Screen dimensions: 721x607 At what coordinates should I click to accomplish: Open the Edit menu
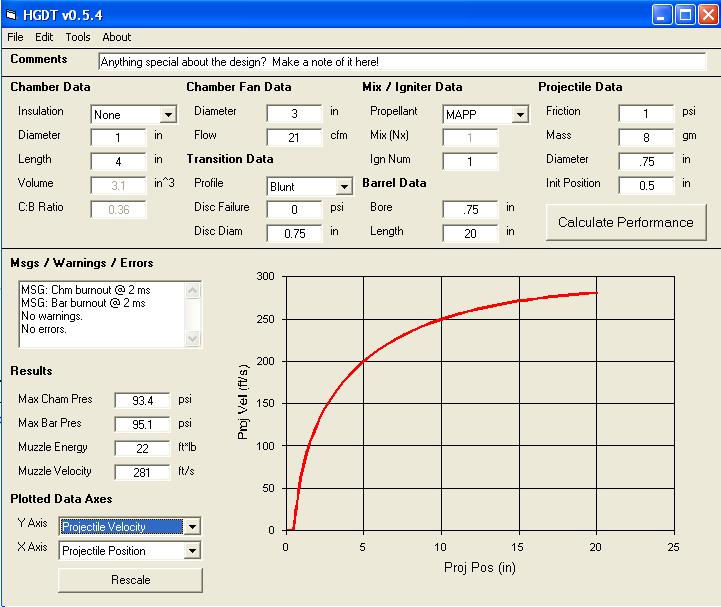44,37
